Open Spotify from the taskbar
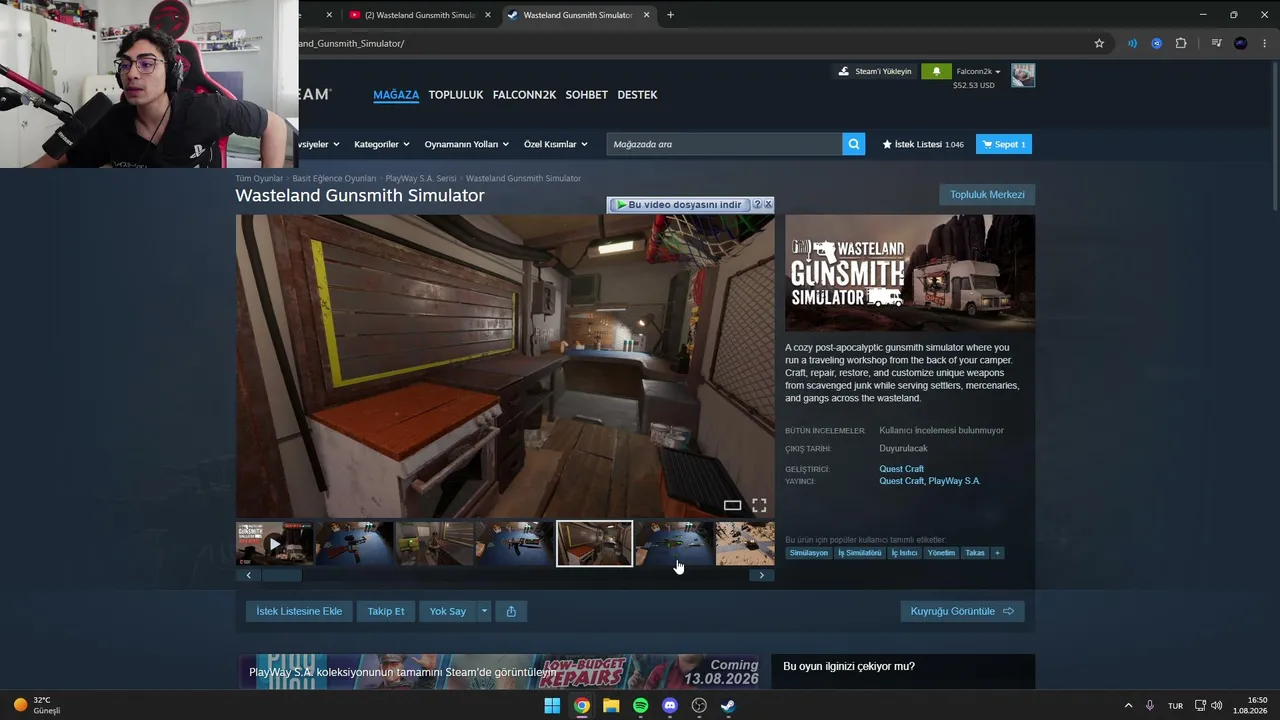The image size is (1280, 720). (640, 705)
